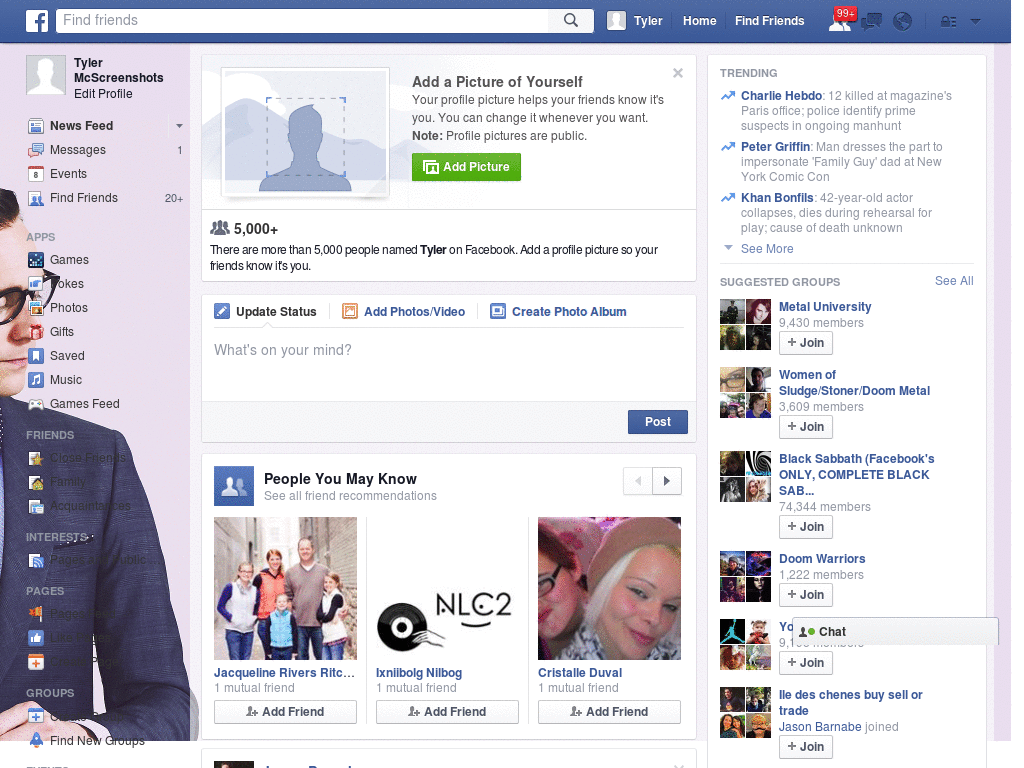Add Ixniibolg Nilbog as friend

447,712
